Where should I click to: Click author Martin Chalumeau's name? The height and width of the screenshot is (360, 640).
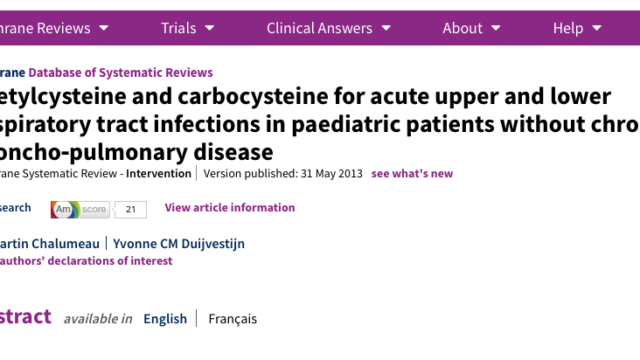tap(49, 244)
